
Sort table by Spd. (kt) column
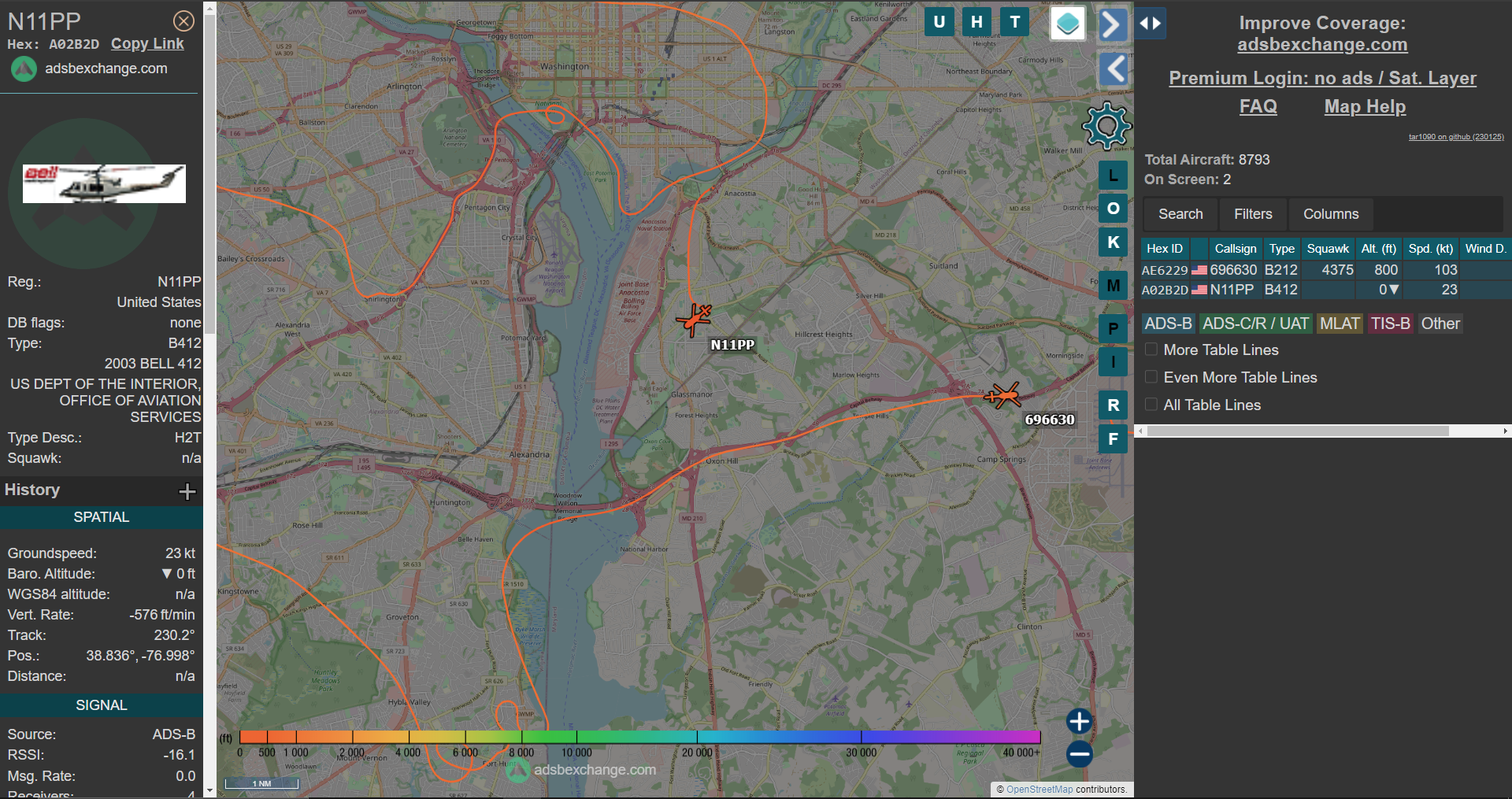point(1431,249)
